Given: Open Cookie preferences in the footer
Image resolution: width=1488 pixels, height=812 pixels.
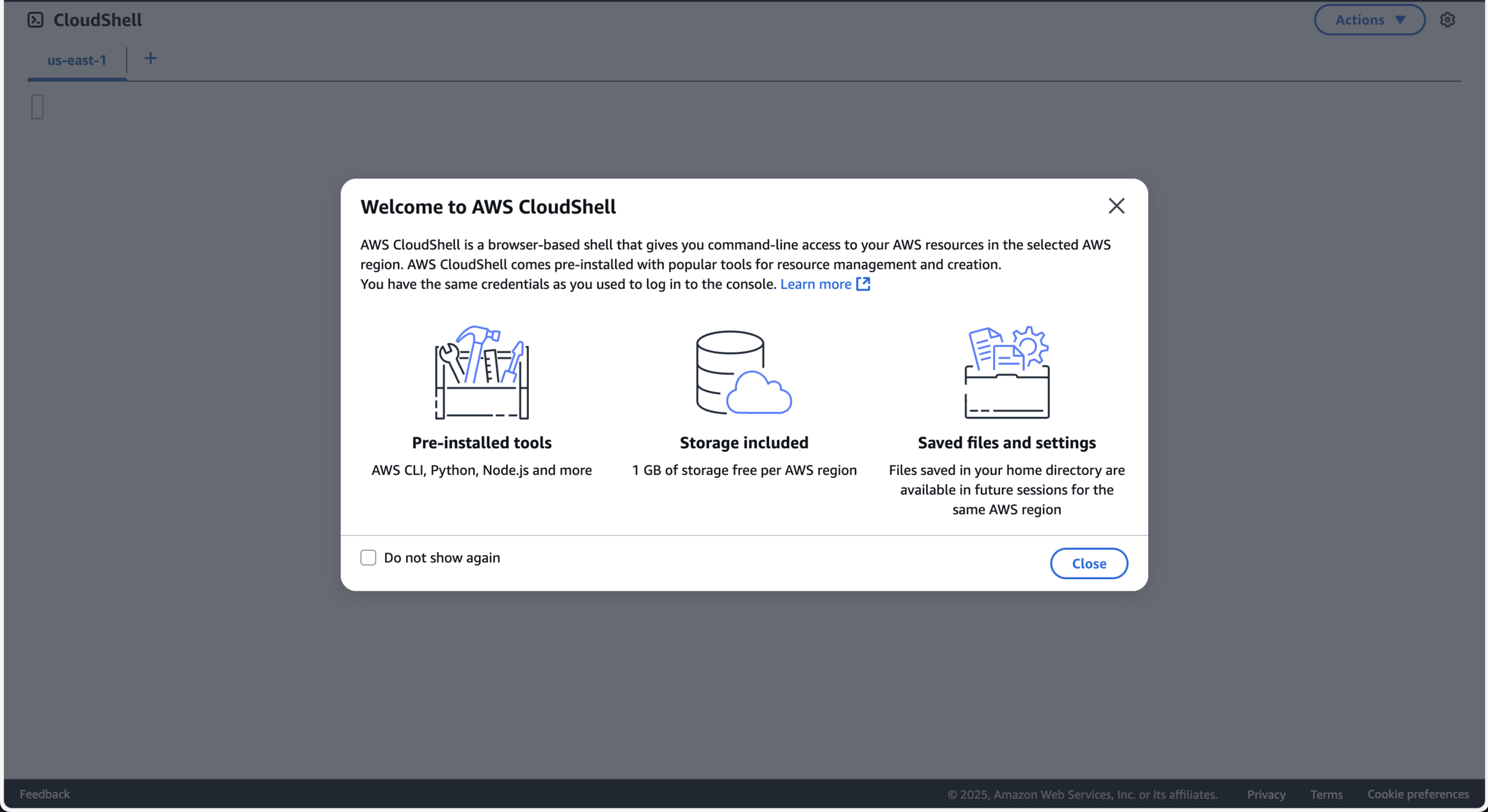Looking at the screenshot, I should pyautogui.click(x=1418, y=794).
